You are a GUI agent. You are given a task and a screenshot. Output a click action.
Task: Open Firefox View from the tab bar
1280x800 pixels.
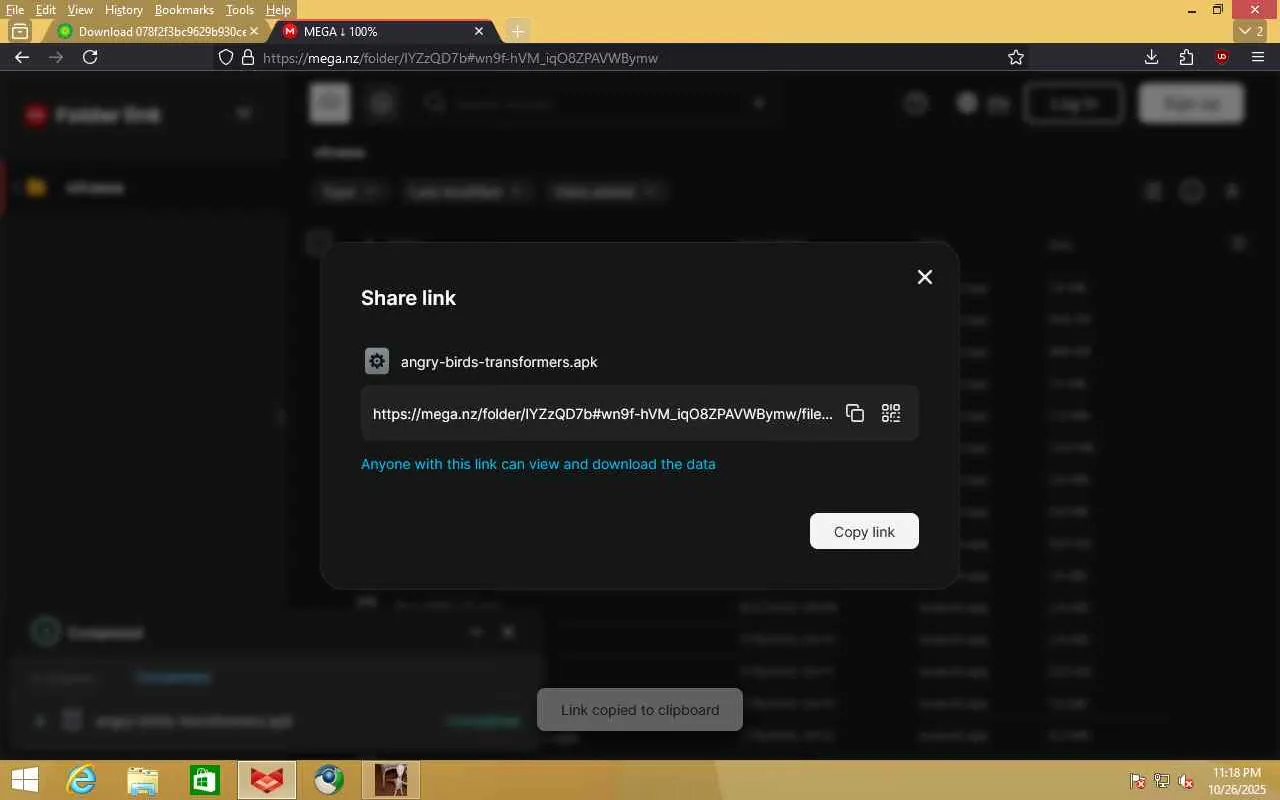(20, 31)
